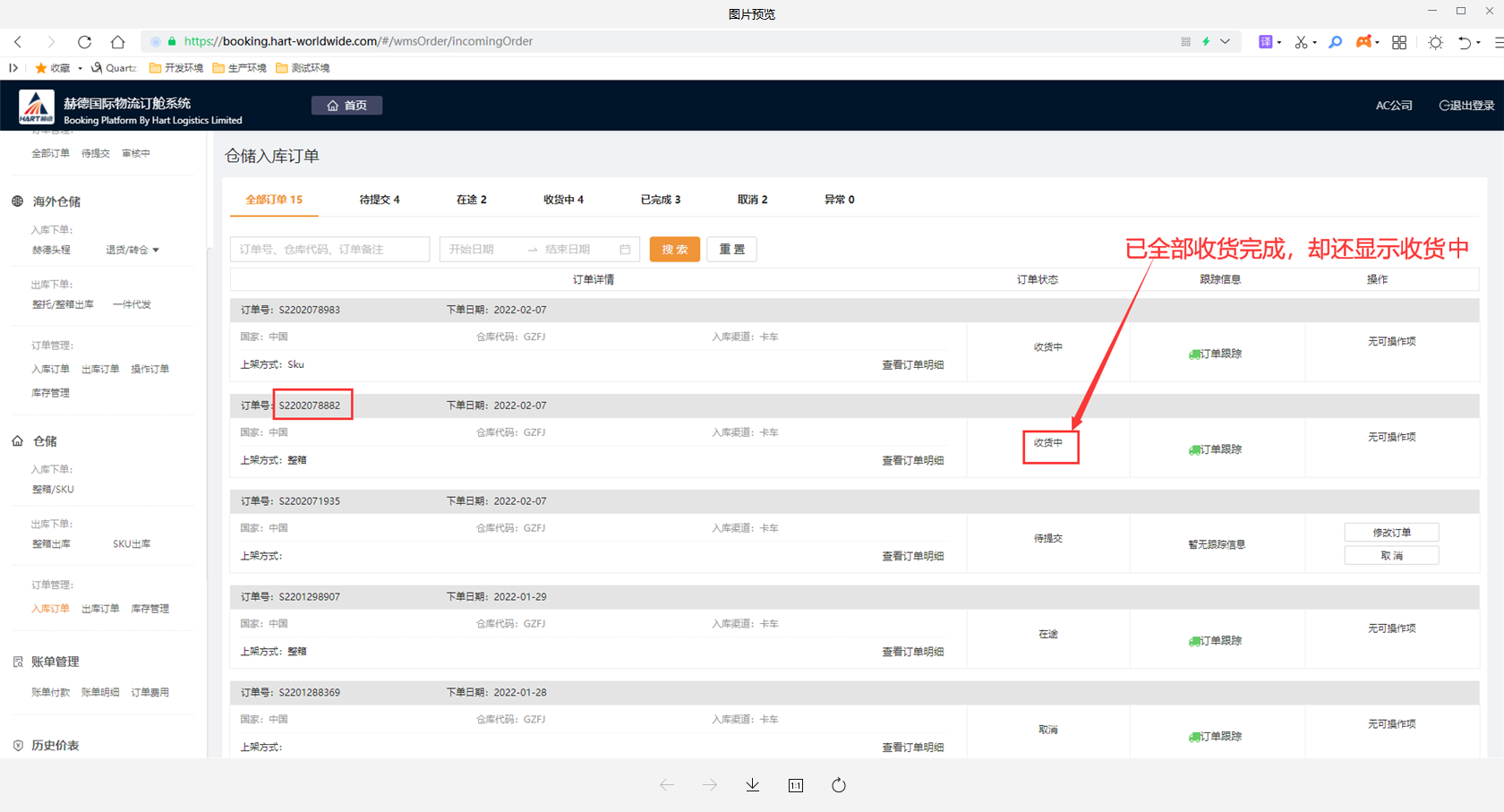The height and width of the screenshot is (812, 1504).
Task: Open the 收藏 bookmarks dropdown arrow
Action: [80, 68]
